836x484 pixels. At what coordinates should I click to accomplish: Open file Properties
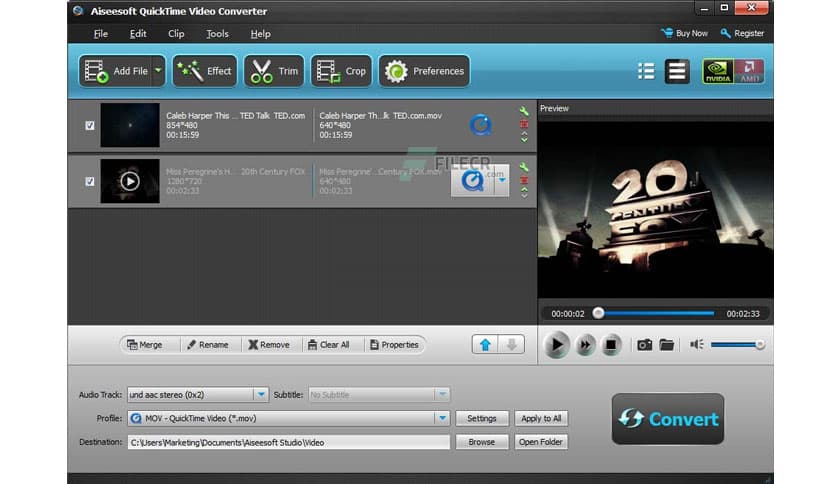click(x=395, y=345)
